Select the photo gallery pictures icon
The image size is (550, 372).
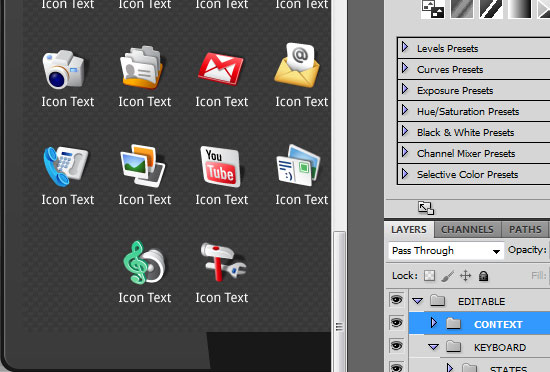[142, 165]
